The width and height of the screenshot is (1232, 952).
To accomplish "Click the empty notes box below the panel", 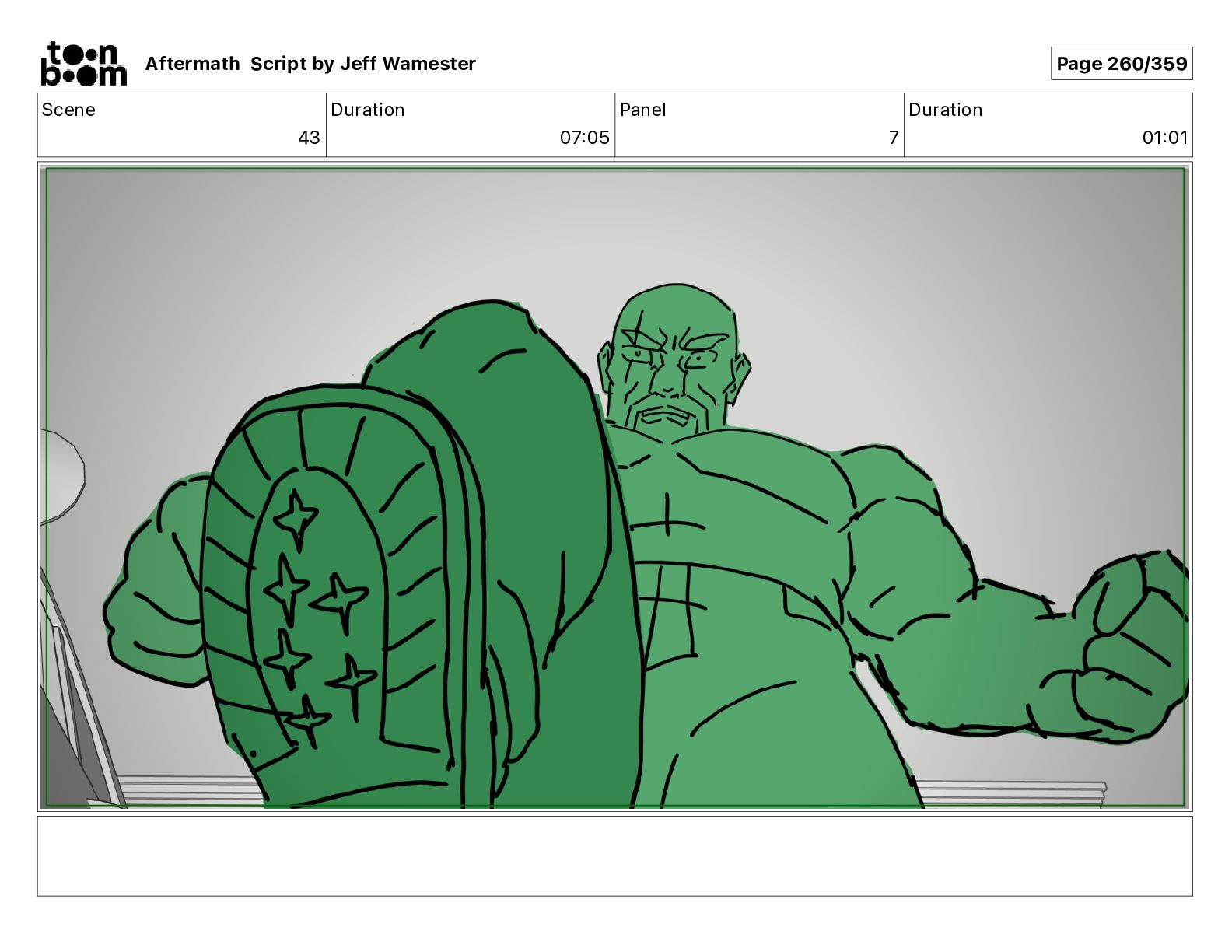I will pos(614,856).
